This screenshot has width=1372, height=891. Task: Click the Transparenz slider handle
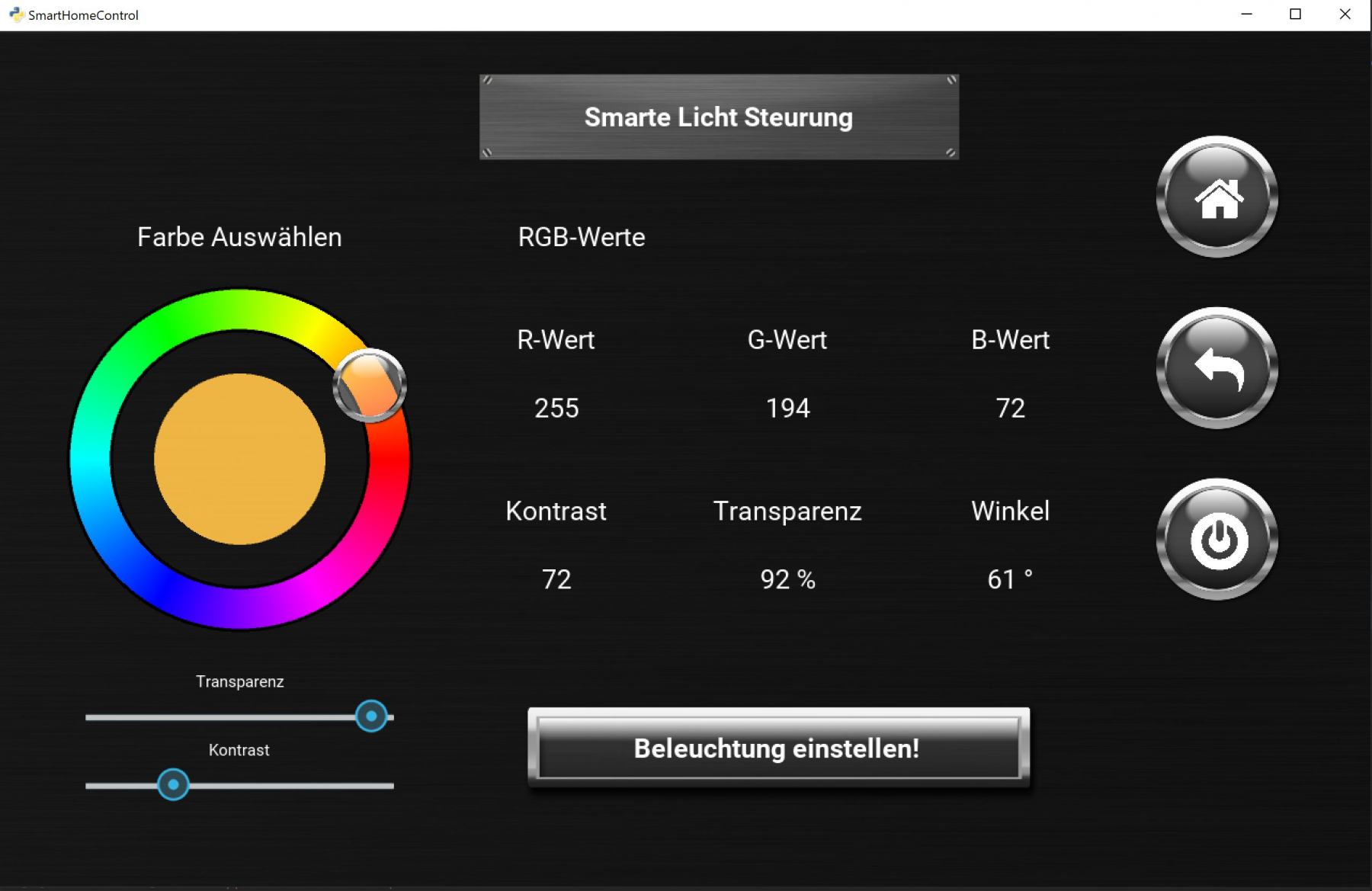point(371,716)
